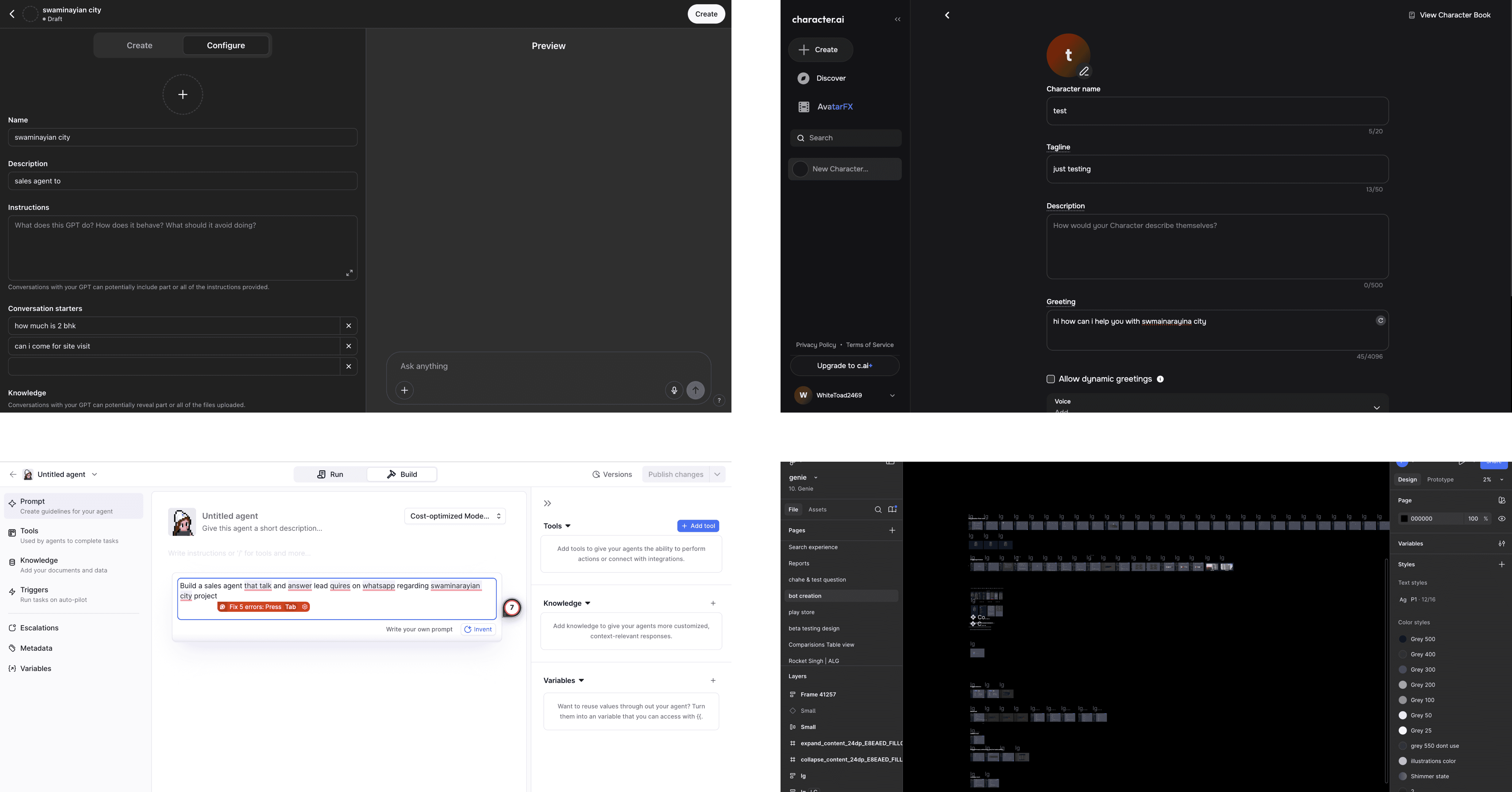The image size is (1512, 792).
Task: Click the microphone icon in GPT preview
Action: pyautogui.click(x=673, y=390)
